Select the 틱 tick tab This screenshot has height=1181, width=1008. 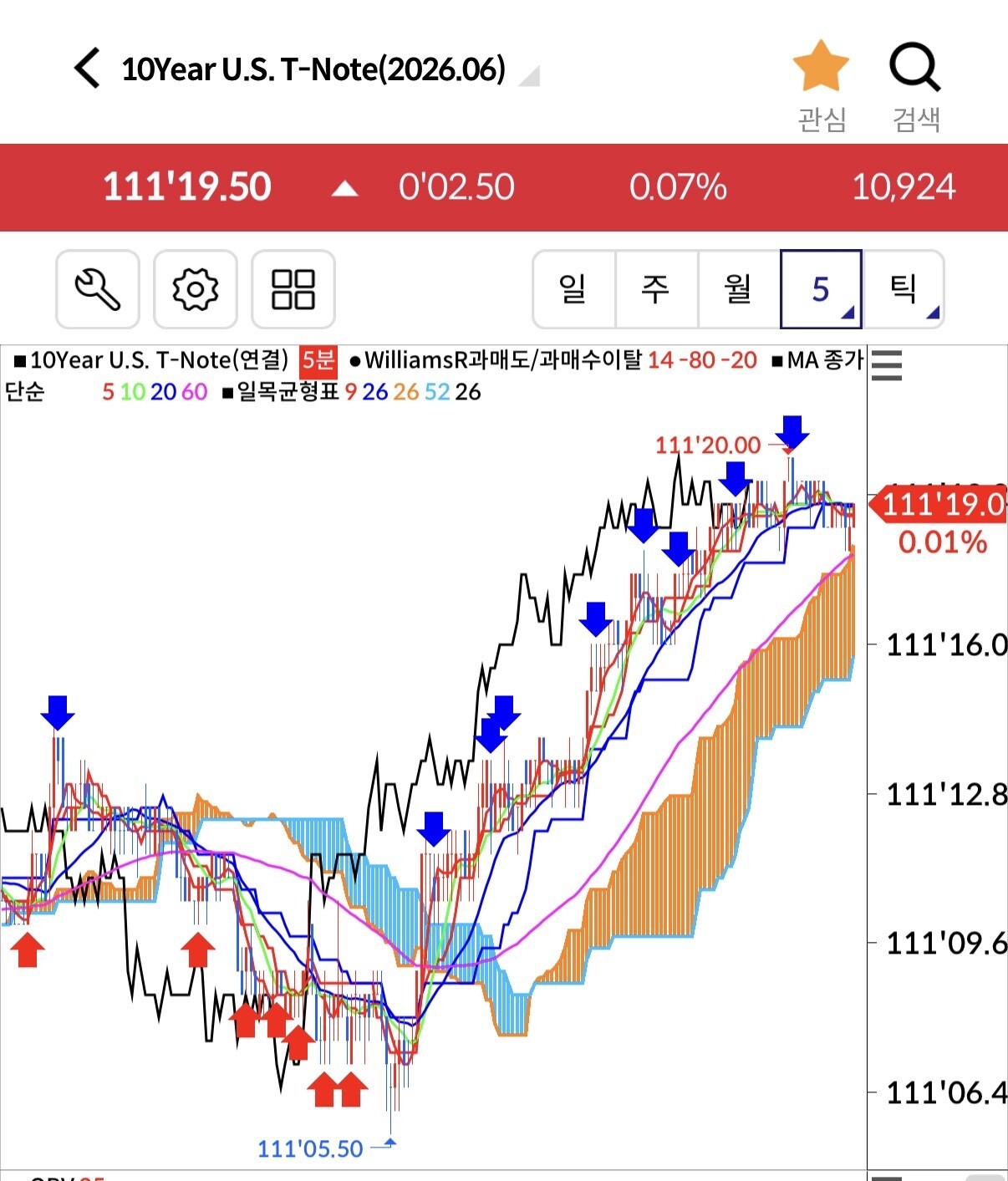[x=904, y=289]
